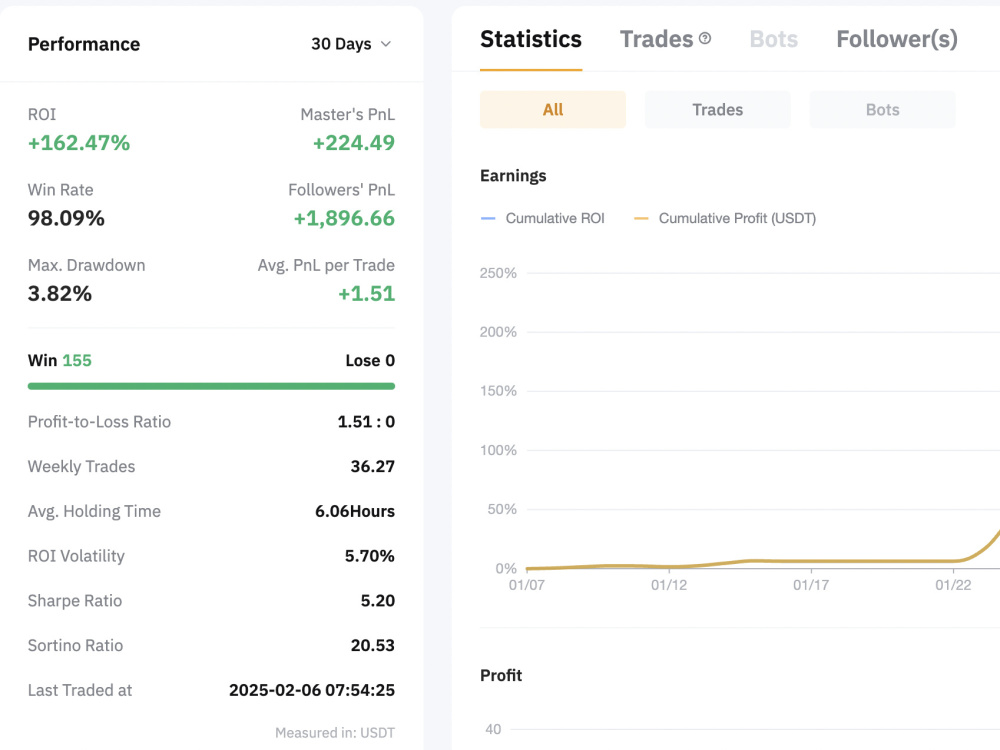Viewport: 1000px width, 750px height.
Task: Click the 100% label on the chart axis
Action: click(498, 450)
